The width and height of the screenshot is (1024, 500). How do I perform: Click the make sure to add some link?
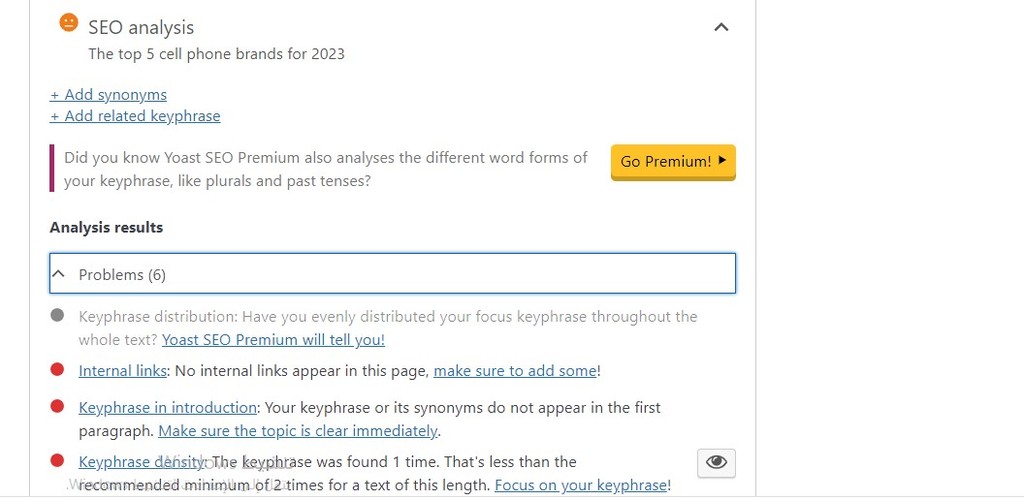515,371
